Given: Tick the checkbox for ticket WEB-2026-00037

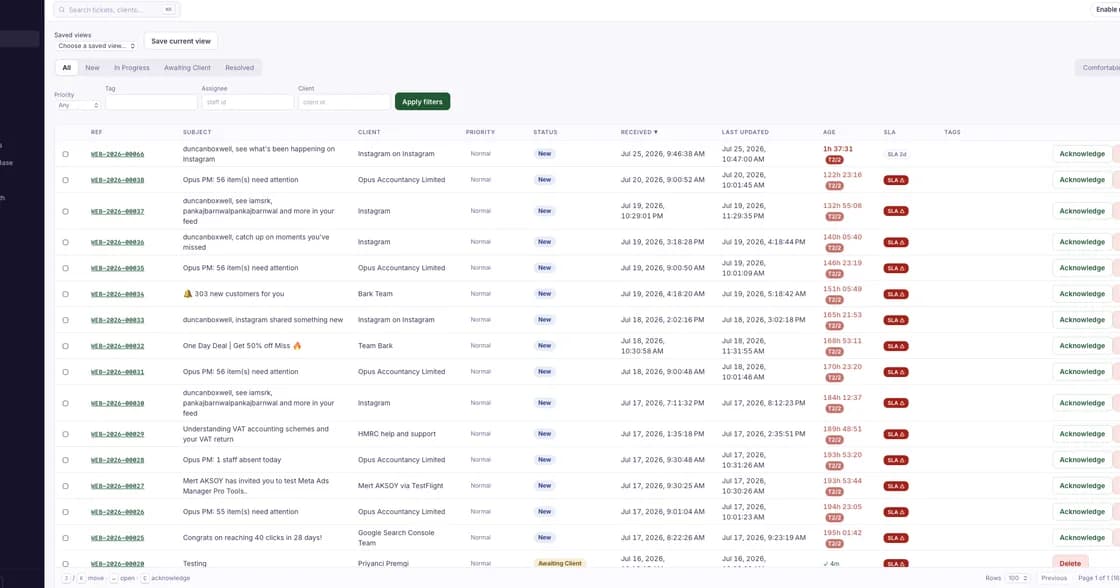Looking at the screenshot, I should pyautogui.click(x=66, y=211).
